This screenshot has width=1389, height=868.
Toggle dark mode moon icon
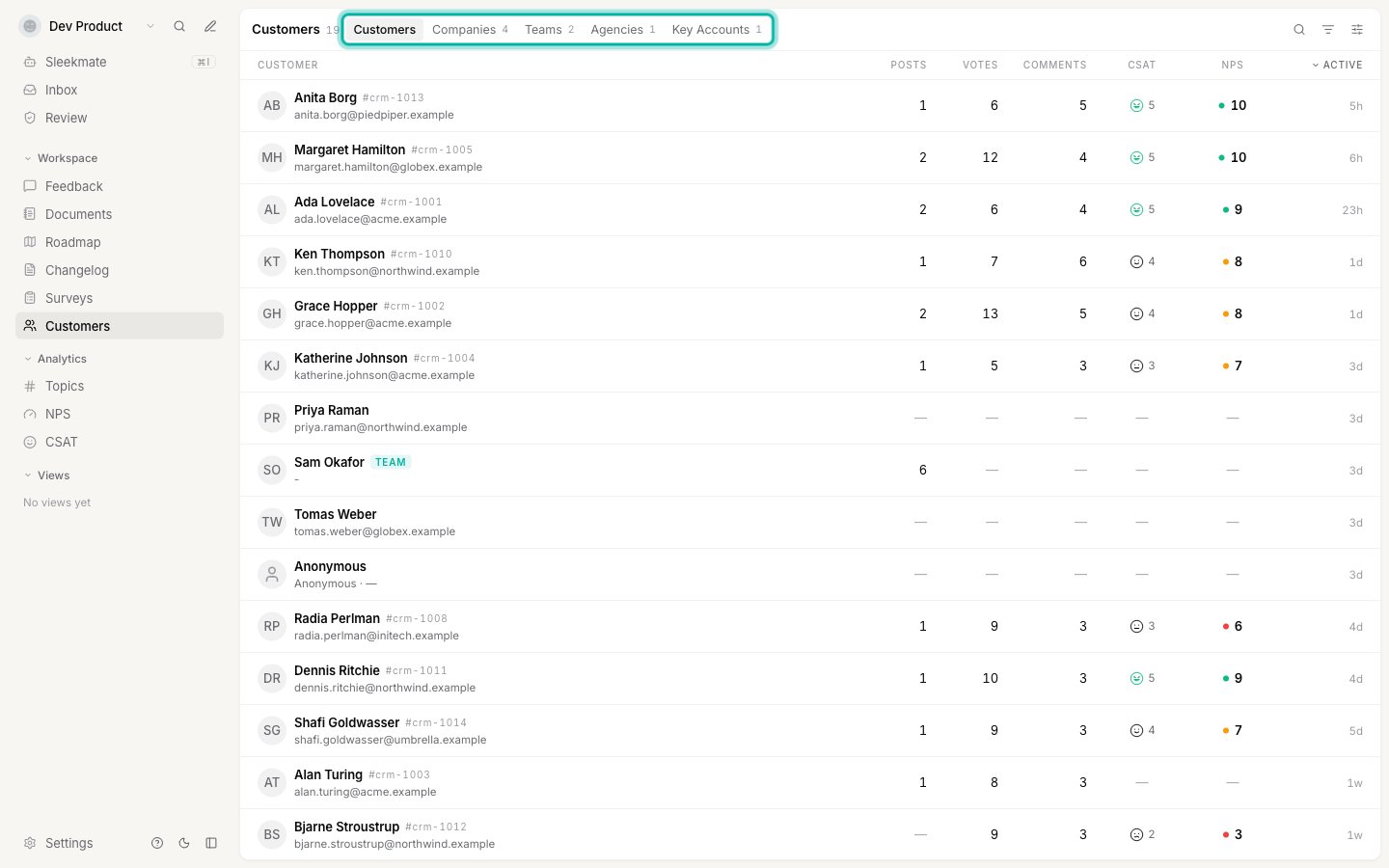(x=184, y=843)
